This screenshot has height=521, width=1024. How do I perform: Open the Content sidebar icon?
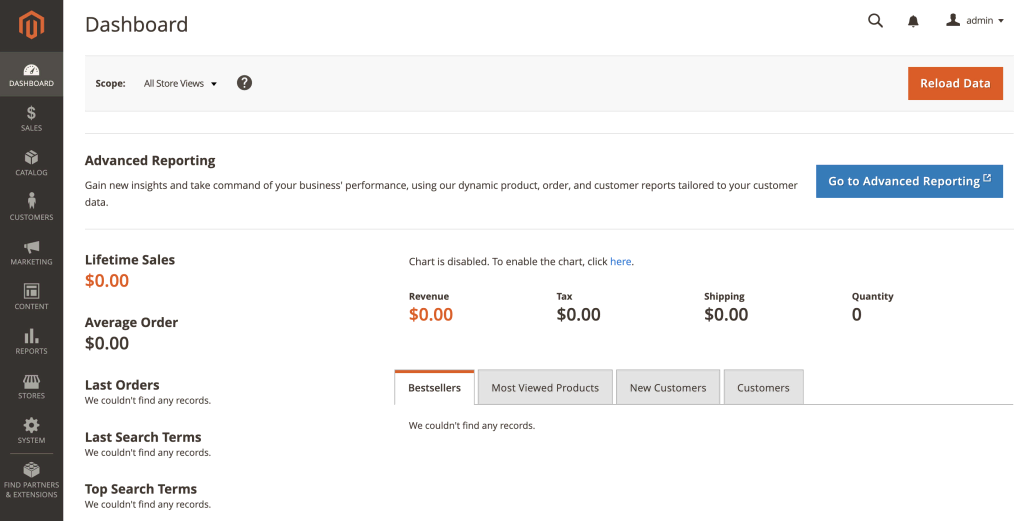click(x=31, y=297)
